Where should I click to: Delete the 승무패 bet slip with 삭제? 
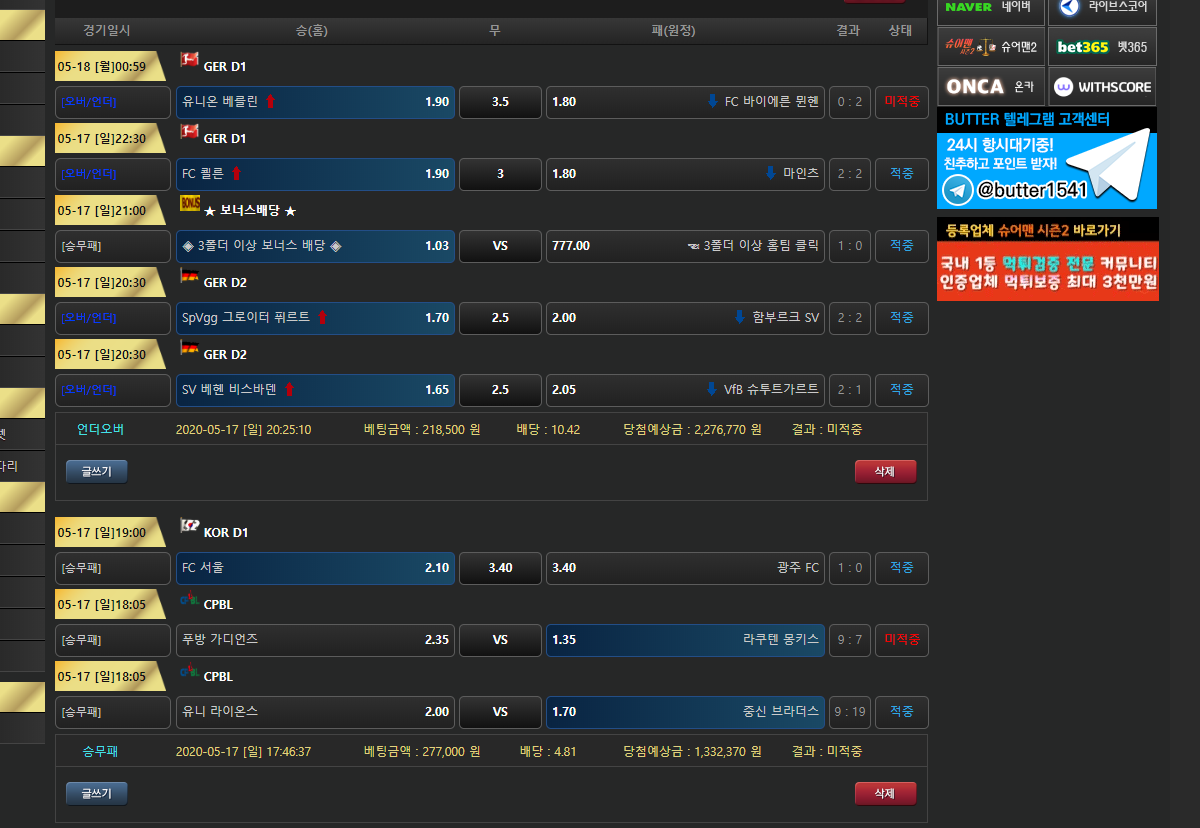click(885, 794)
